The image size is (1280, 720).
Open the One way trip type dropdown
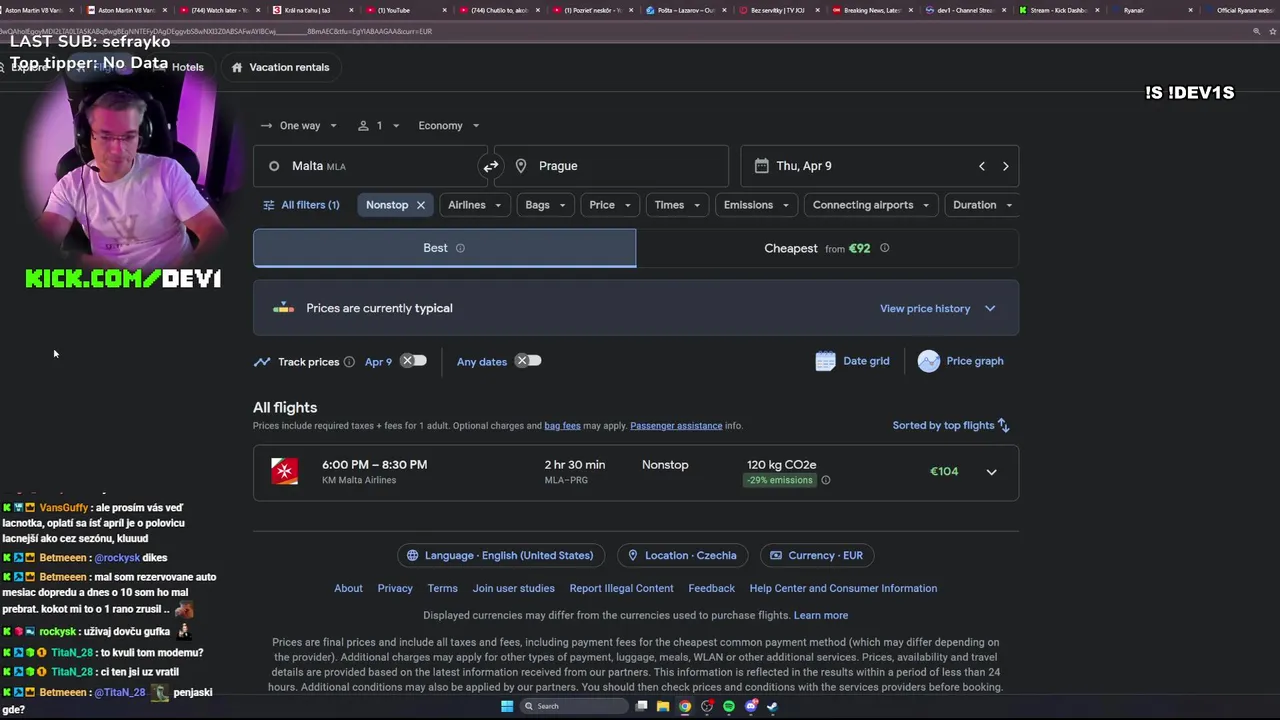coord(299,126)
